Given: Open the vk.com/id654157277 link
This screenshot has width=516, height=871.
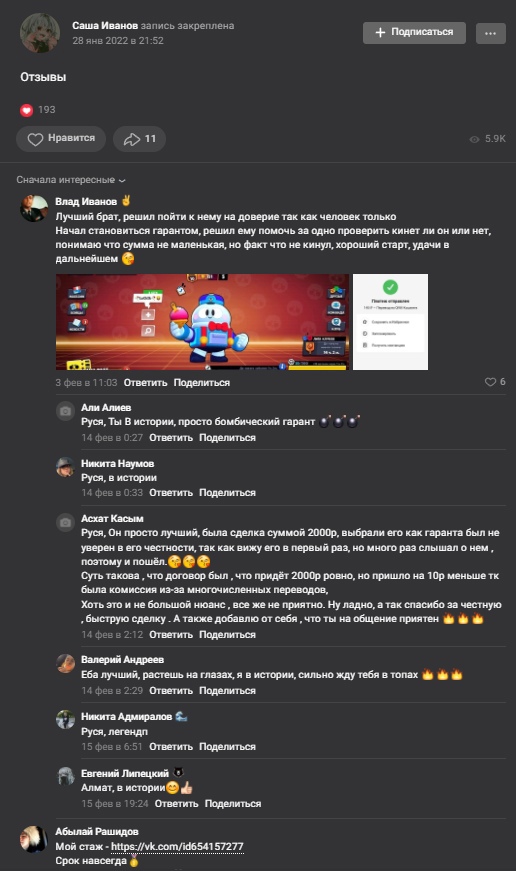Looking at the screenshot, I should click(177, 847).
